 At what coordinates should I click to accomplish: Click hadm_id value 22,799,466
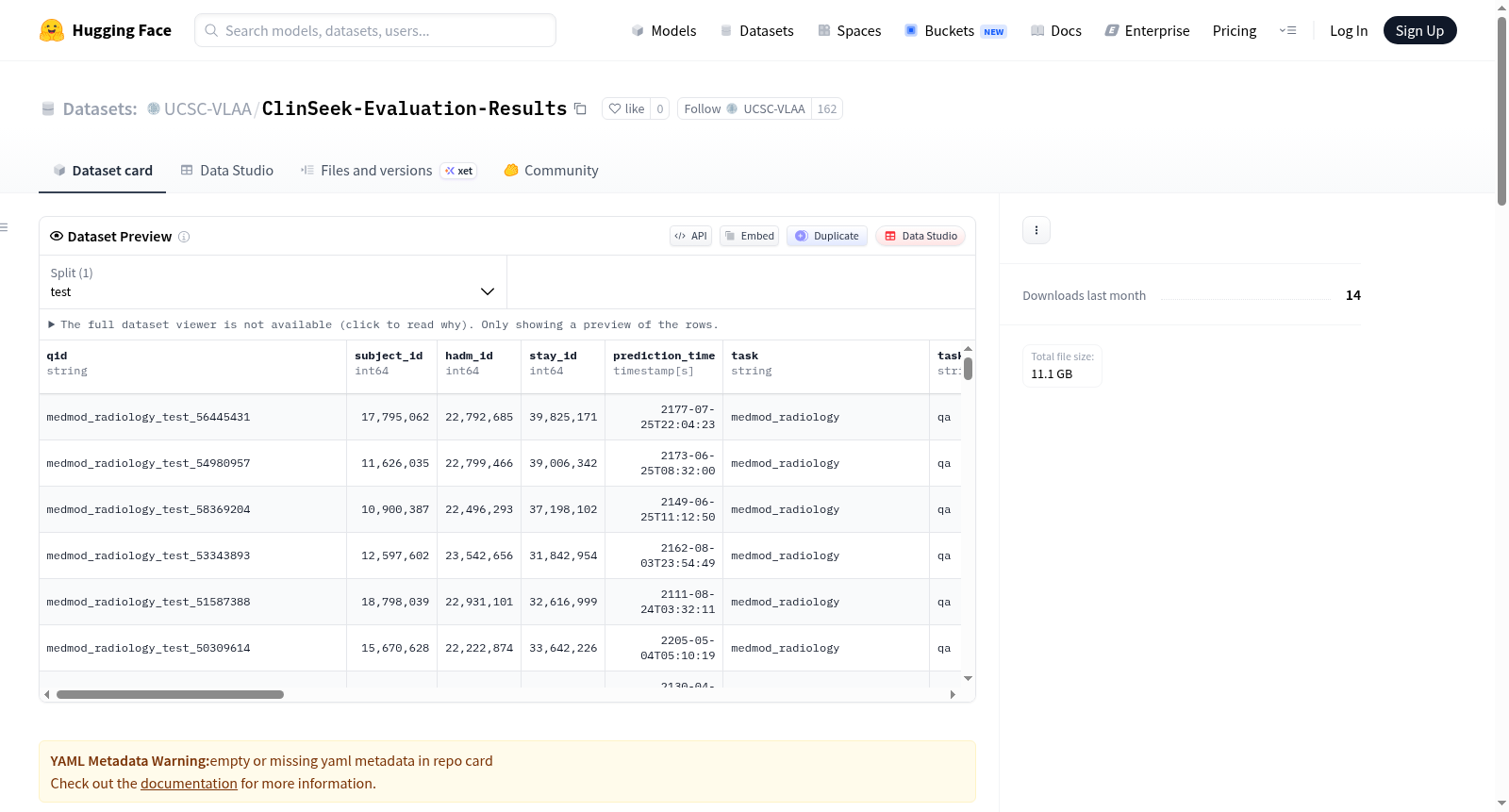click(x=479, y=463)
